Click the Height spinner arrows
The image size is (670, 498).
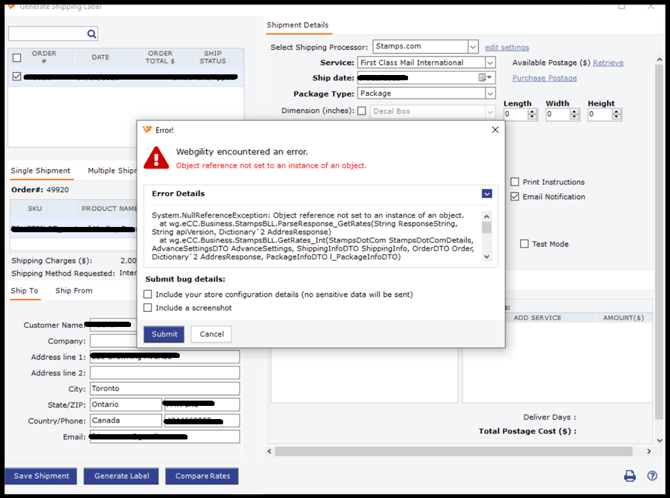(616, 114)
